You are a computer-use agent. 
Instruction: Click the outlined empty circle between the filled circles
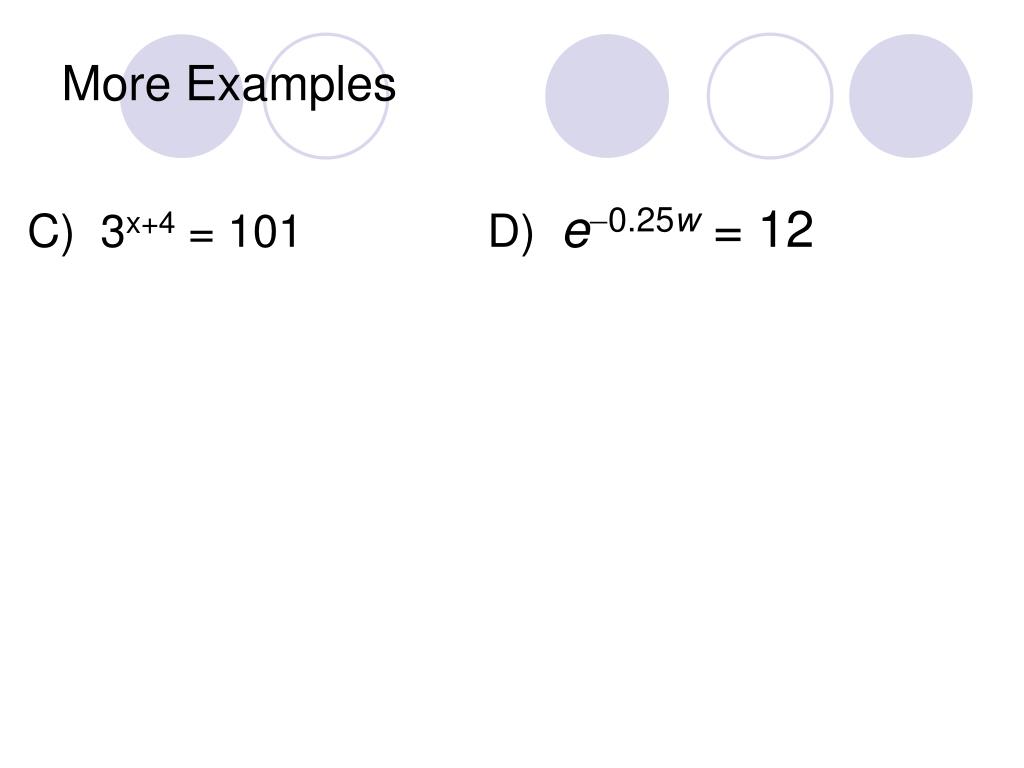coord(770,96)
